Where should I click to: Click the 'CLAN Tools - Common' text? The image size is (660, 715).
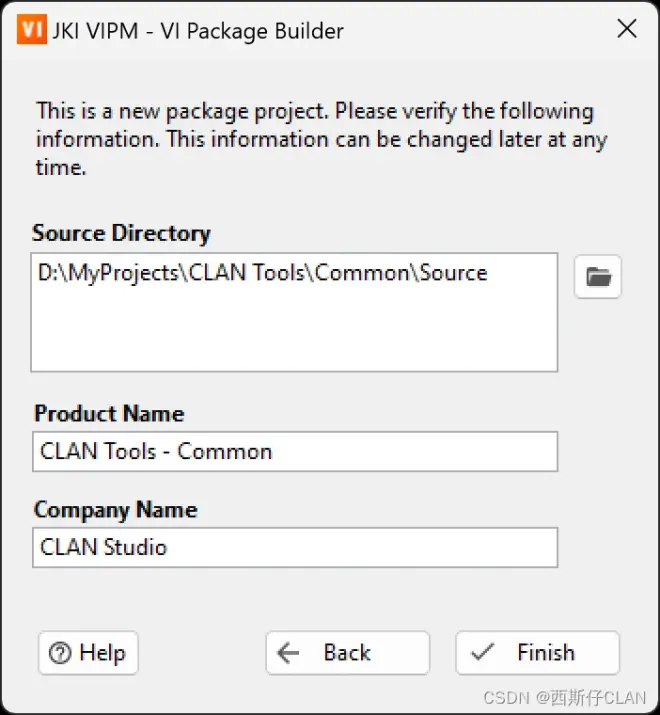click(156, 451)
